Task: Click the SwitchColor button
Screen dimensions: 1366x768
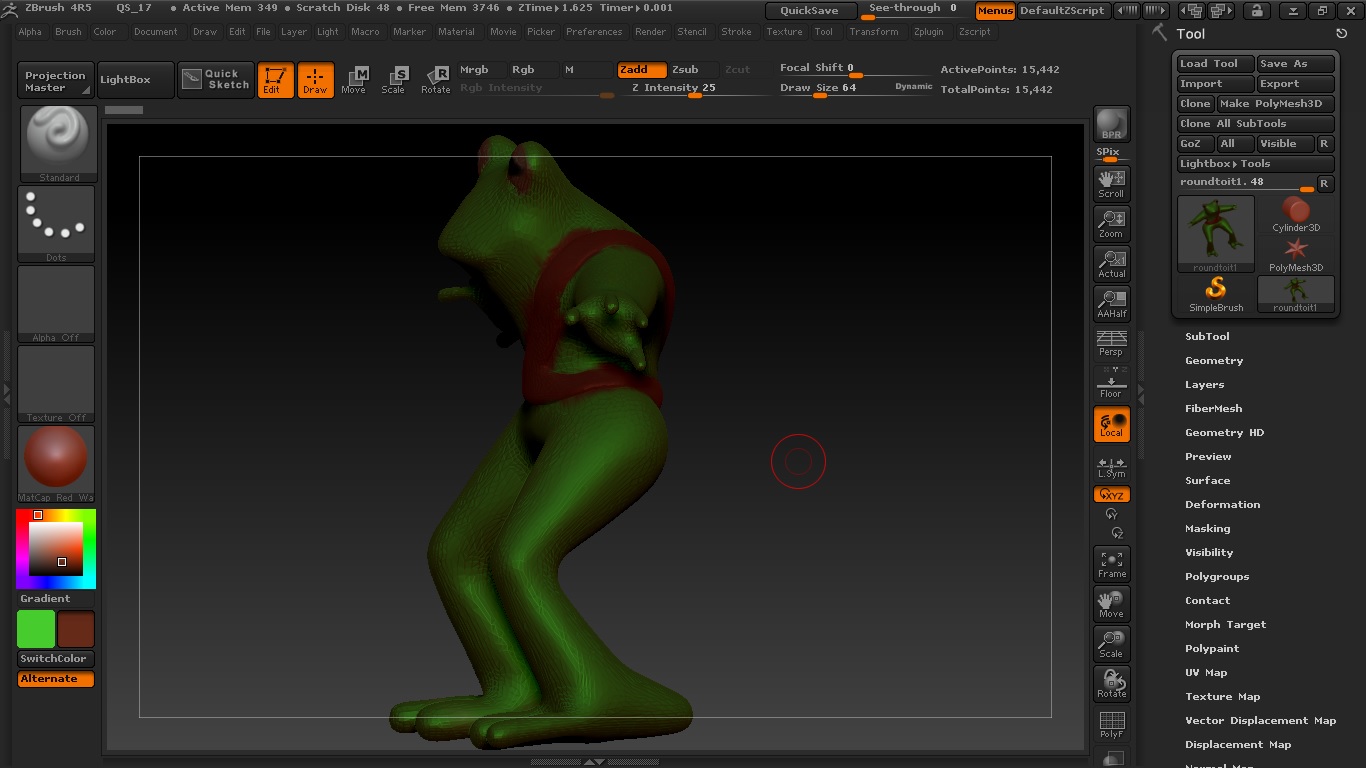Action: point(55,659)
